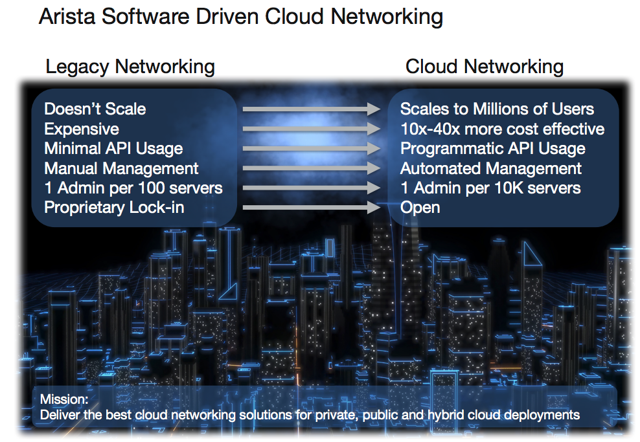Click the 'Manual Management' line
The height and width of the screenshot is (442, 640).
pyautogui.click(x=121, y=169)
